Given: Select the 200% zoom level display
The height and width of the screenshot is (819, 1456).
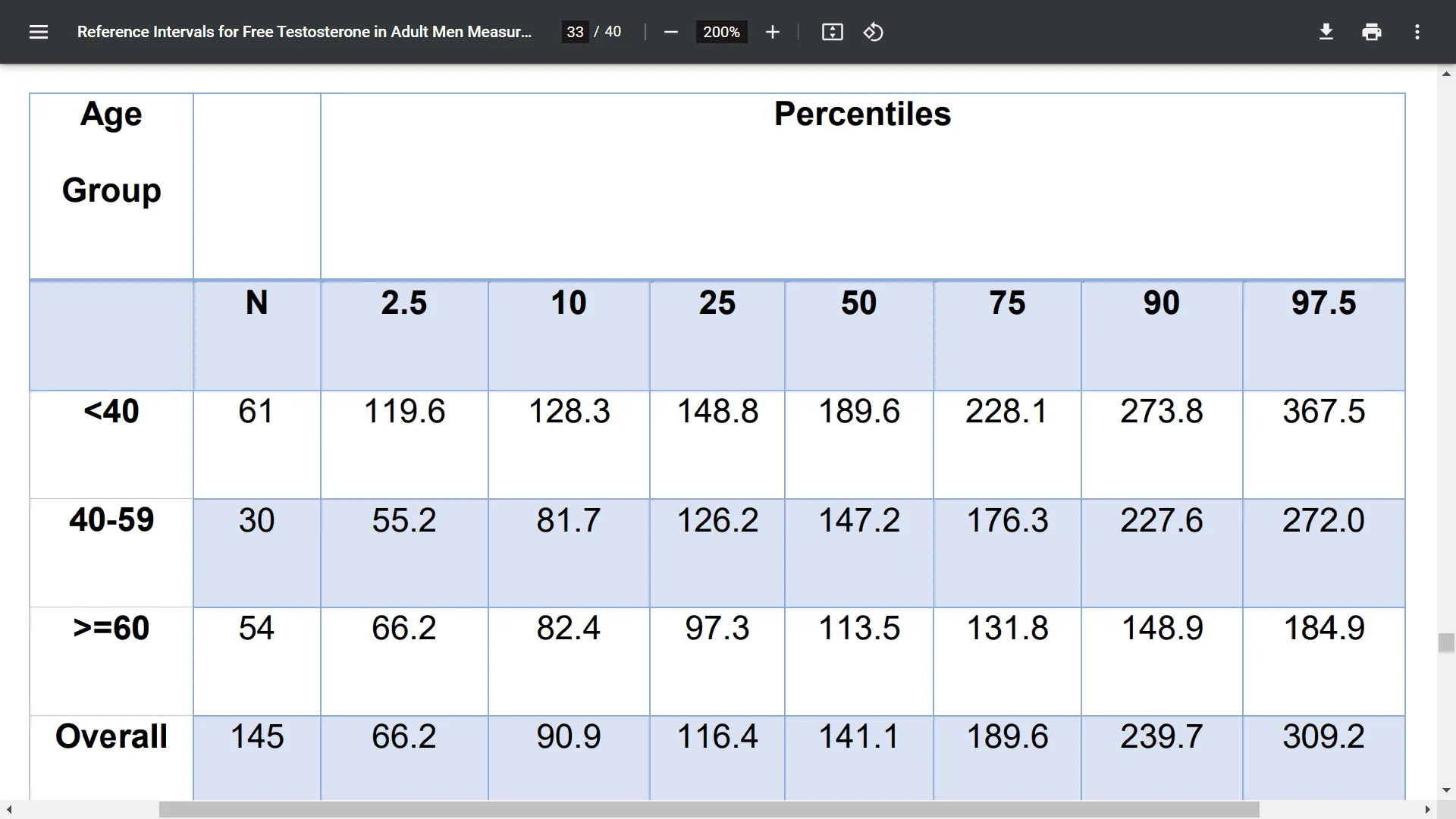Looking at the screenshot, I should coord(720,32).
